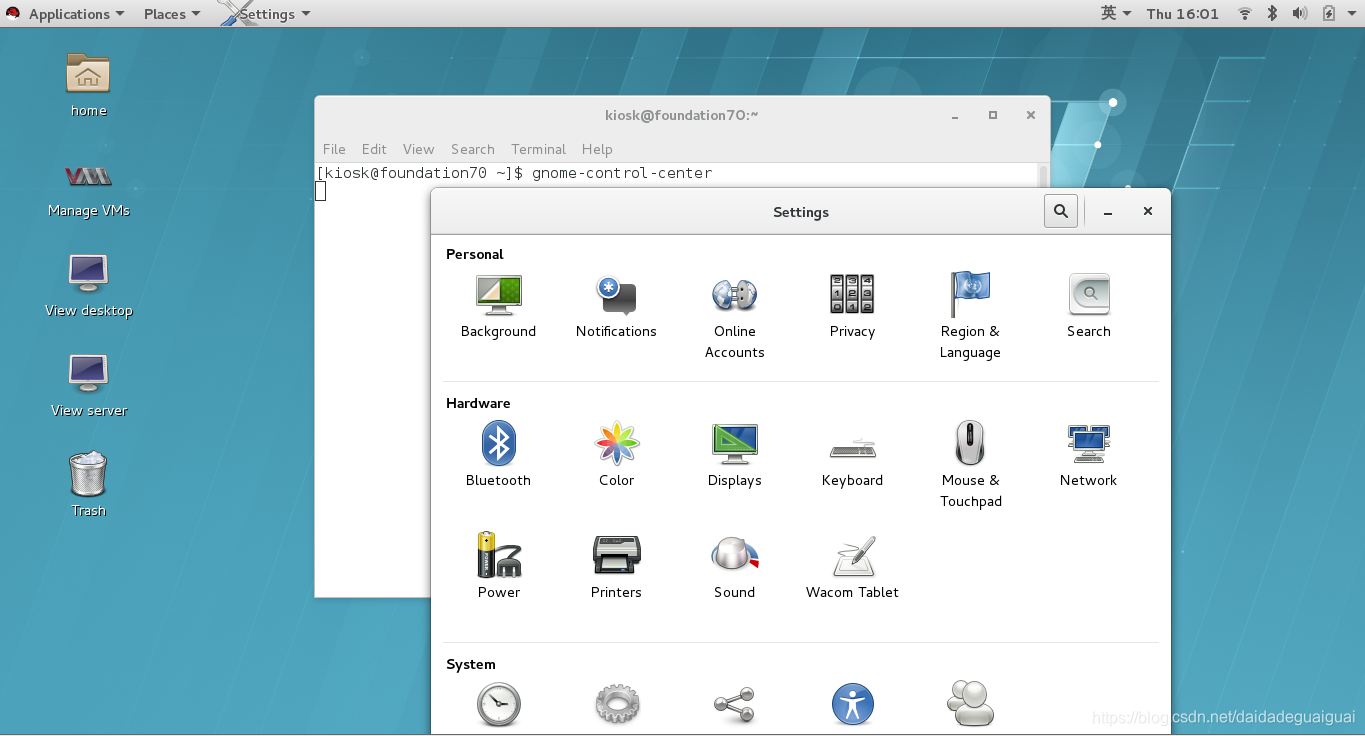Image resolution: width=1365 pixels, height=736 pixels.
Task: Click the Wi-Fi status icon
Action: pos(1245,13)
